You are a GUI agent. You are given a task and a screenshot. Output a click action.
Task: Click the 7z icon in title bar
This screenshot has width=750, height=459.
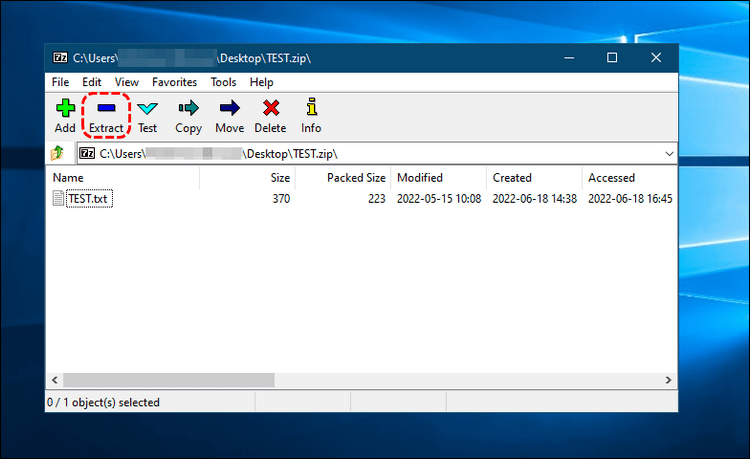60,58
